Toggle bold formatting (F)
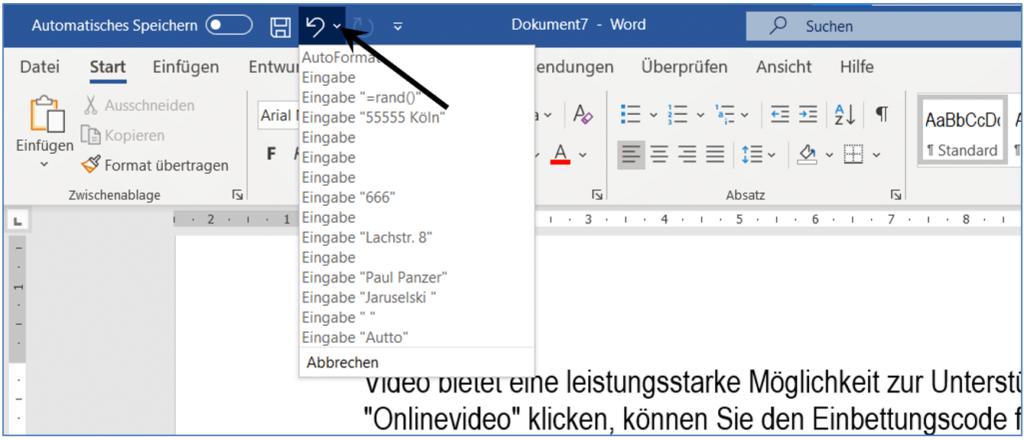 tap(271, 154)
